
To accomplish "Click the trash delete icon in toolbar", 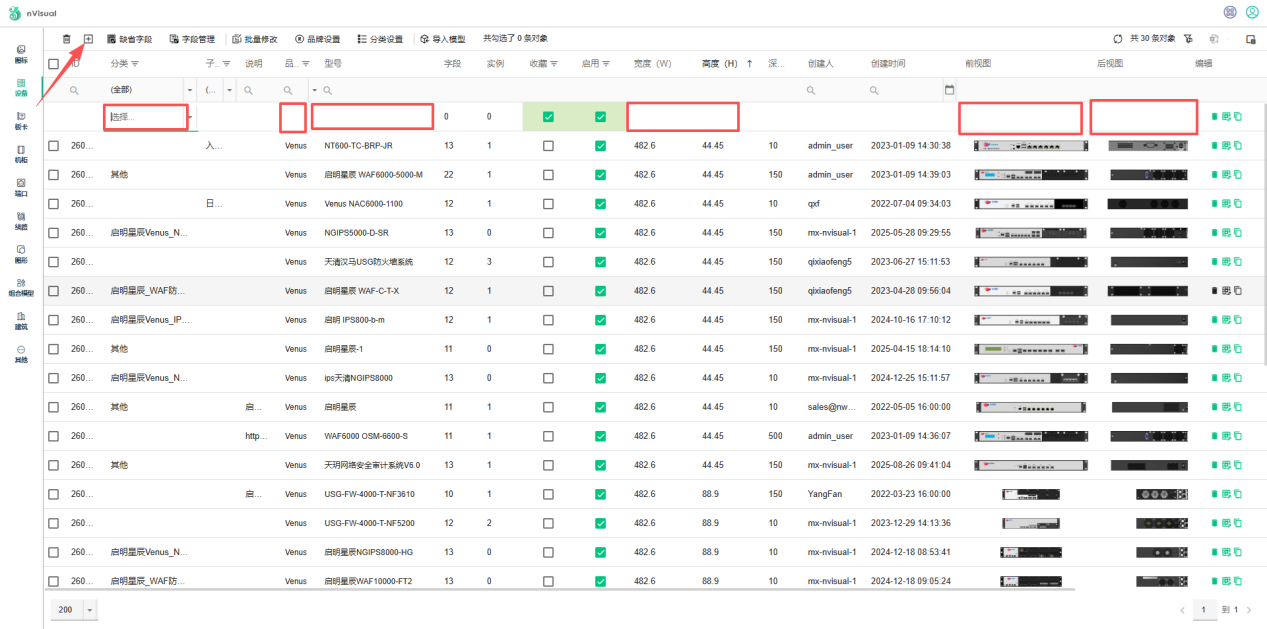I will pyautogui.click(x=67, y=39).
